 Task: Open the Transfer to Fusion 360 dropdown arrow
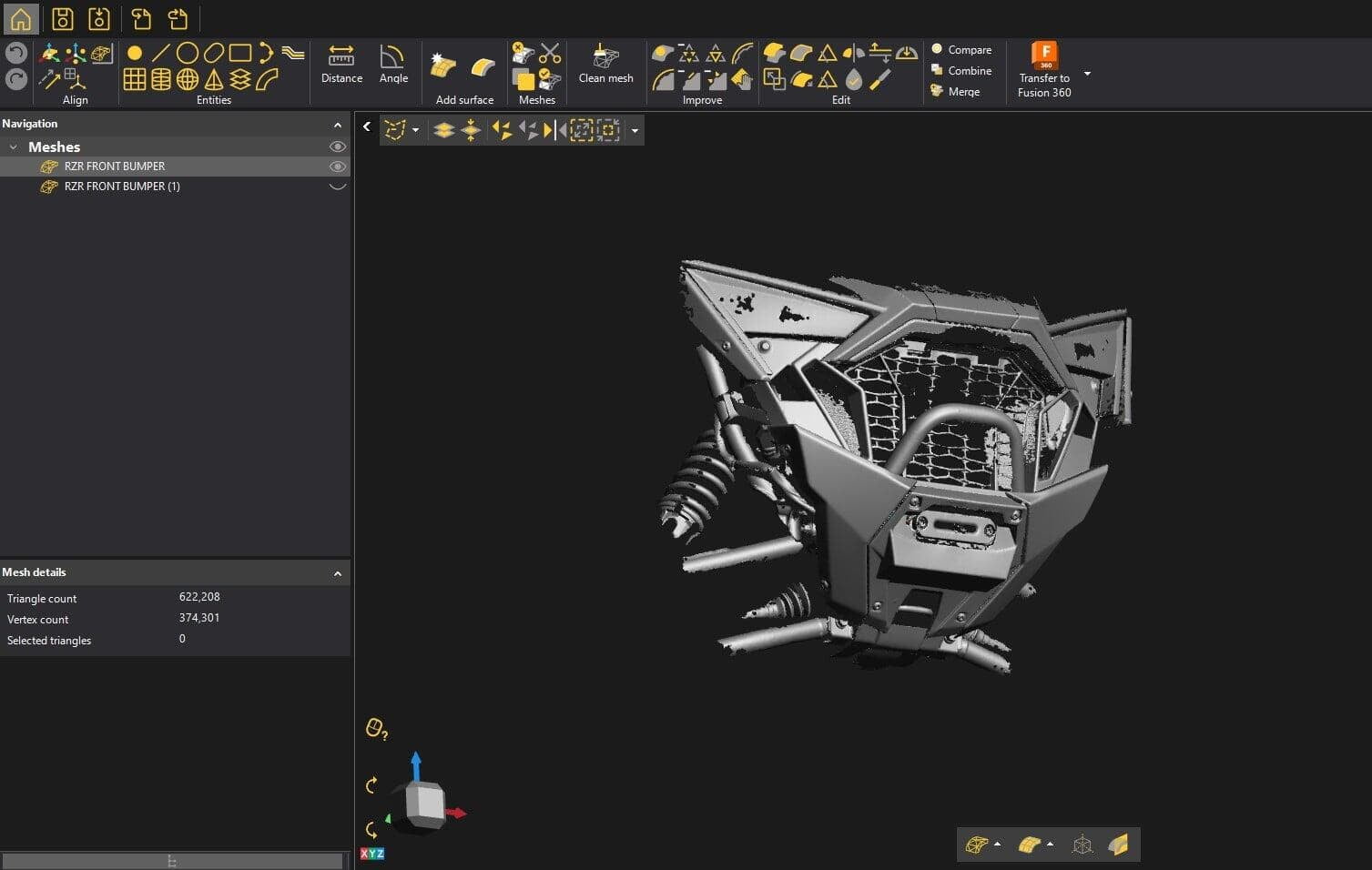pyautogui.click(x=1087, y=74)
